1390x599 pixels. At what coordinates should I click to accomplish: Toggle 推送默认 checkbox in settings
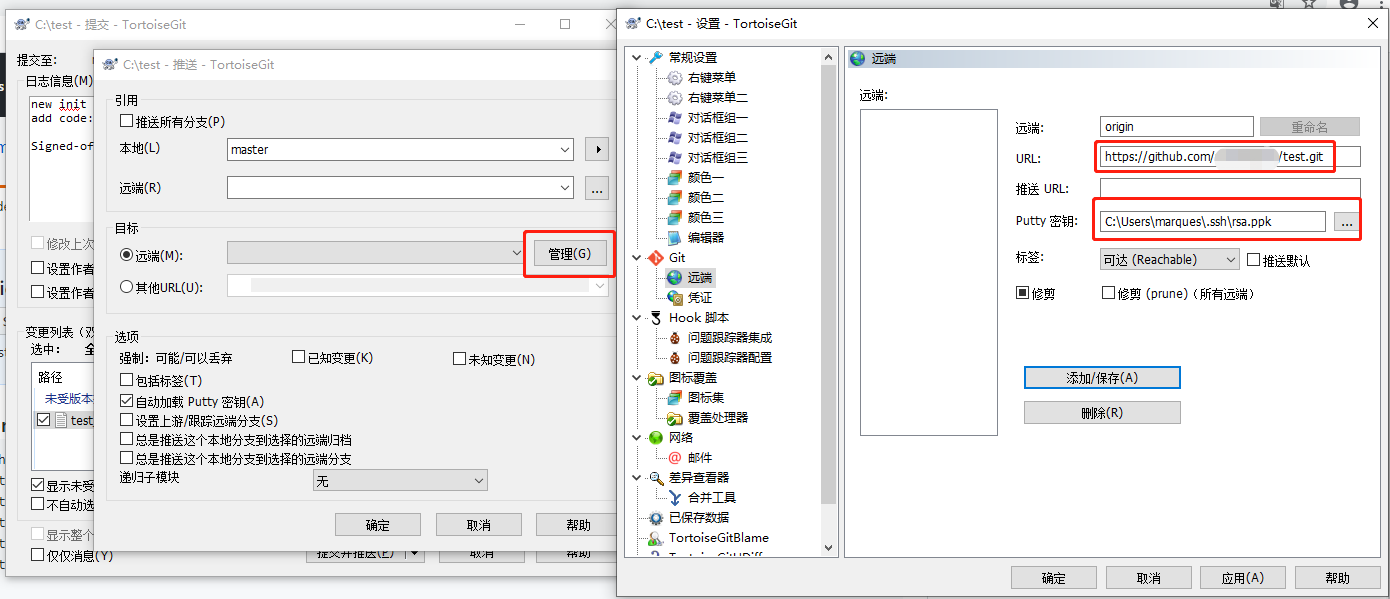(1253, 260)
